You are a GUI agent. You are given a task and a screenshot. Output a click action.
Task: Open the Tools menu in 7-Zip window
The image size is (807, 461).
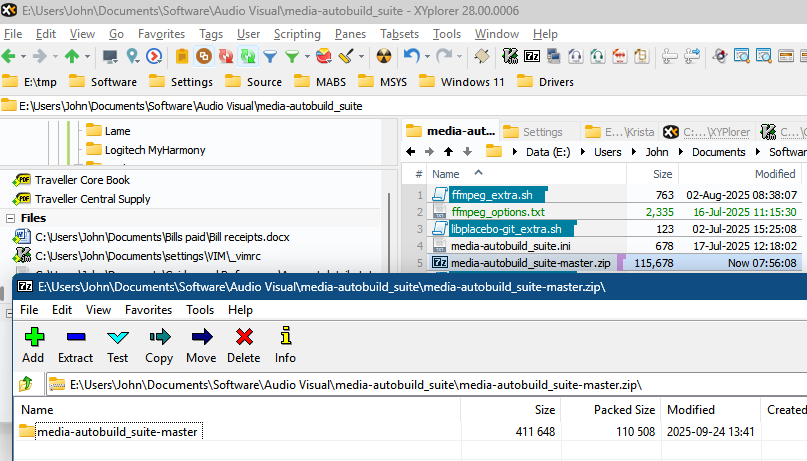[x=200, y=310]
